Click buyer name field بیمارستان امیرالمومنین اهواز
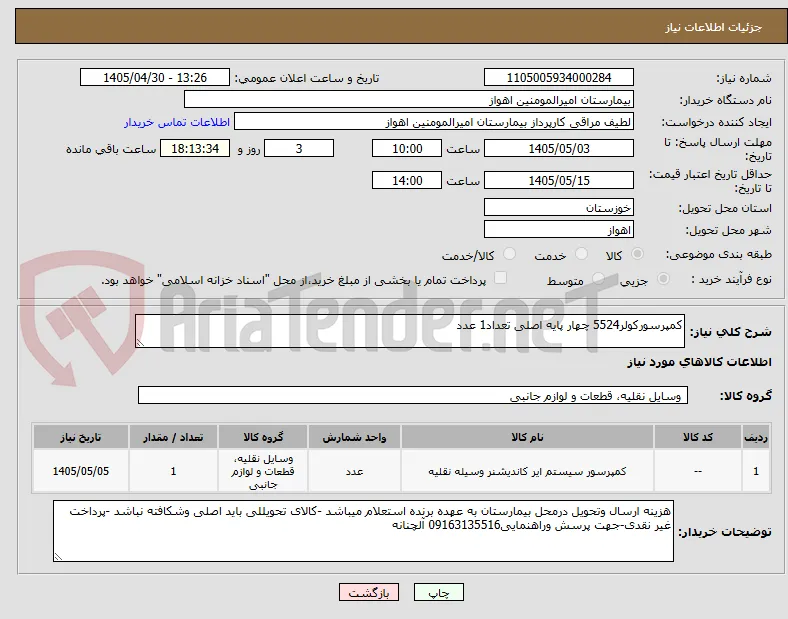This screenshot has height=619, width=788. point(409,99)
